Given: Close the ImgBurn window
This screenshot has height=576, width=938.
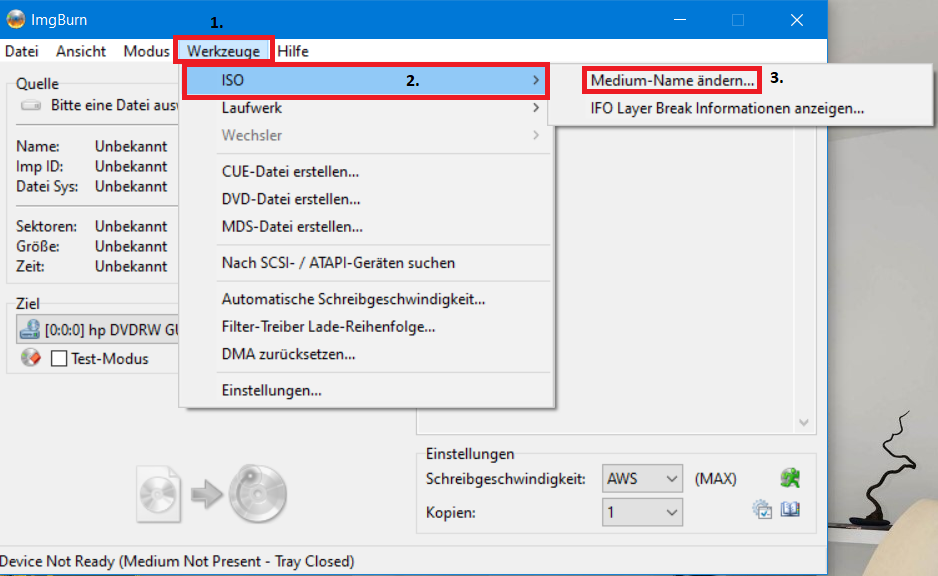Looking at the screenshot, I should (797, 20).
